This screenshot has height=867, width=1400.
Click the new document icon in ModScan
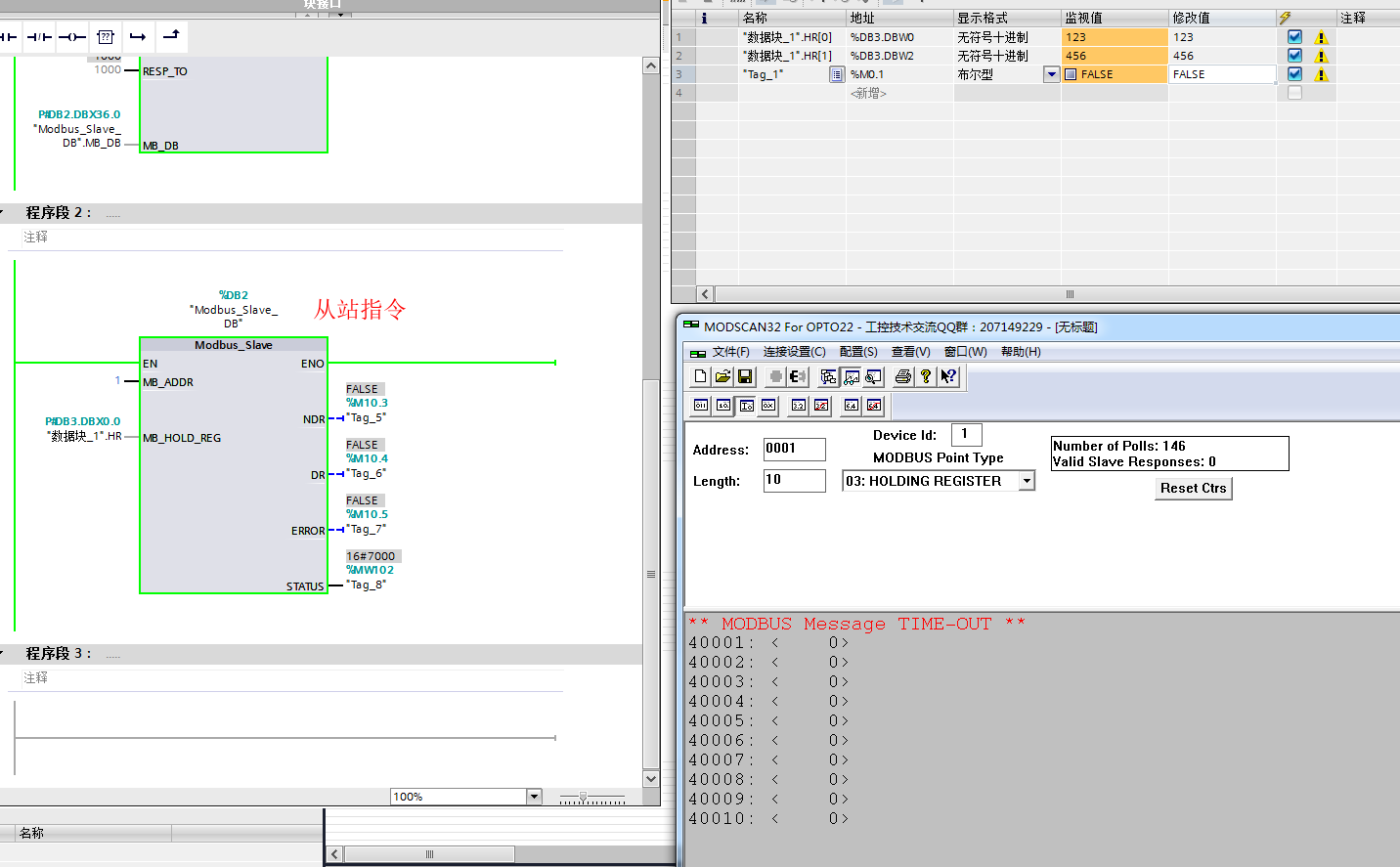click(x=700, y=376)
